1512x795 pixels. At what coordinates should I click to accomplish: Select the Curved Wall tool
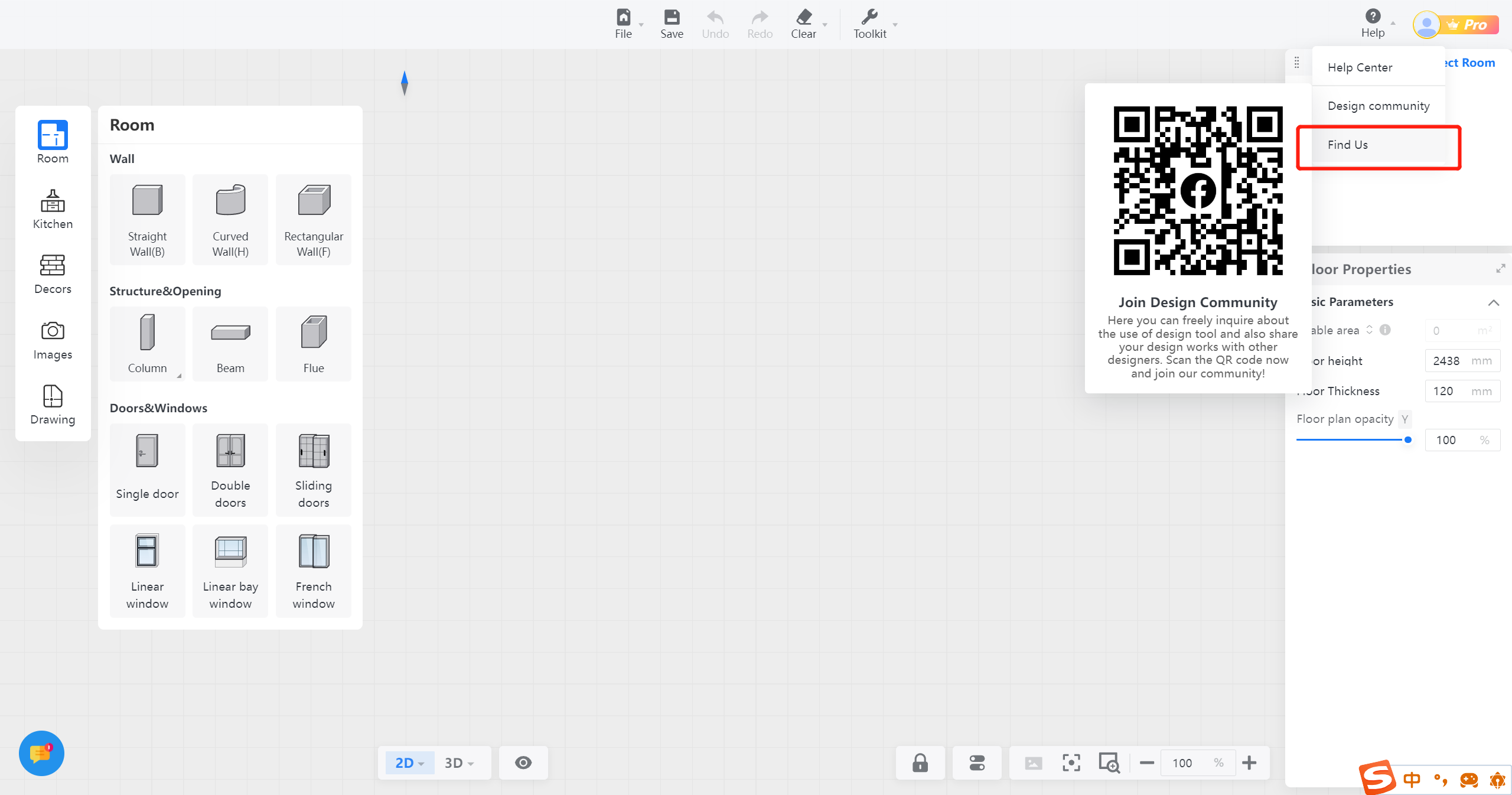click(x=230, y=219)
